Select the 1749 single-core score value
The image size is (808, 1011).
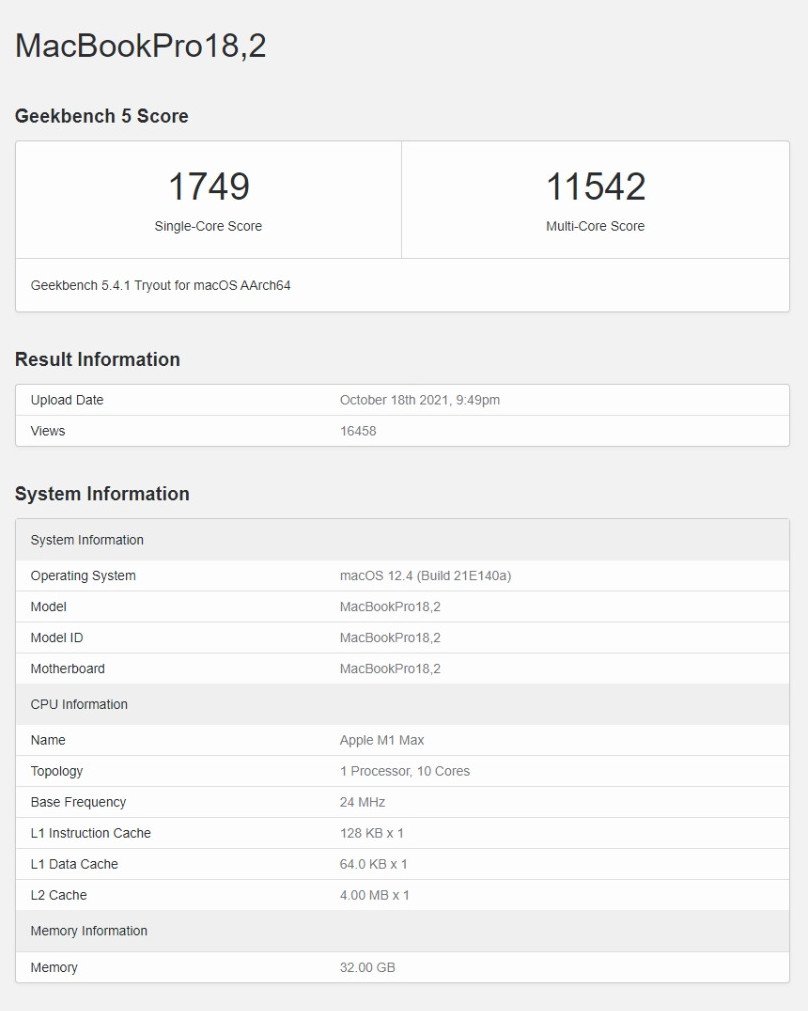(x=208, y=187)
